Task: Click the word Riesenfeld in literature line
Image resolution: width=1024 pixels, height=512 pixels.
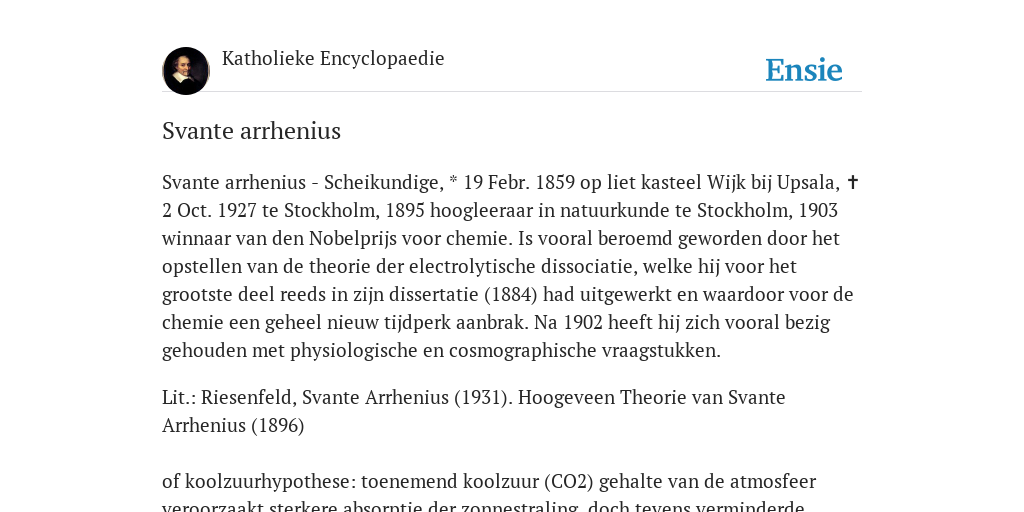Action: click(x=248, y=397)
